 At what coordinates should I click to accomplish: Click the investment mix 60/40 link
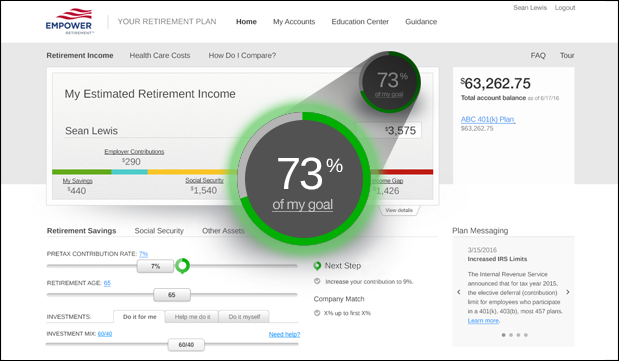(105, 334)
